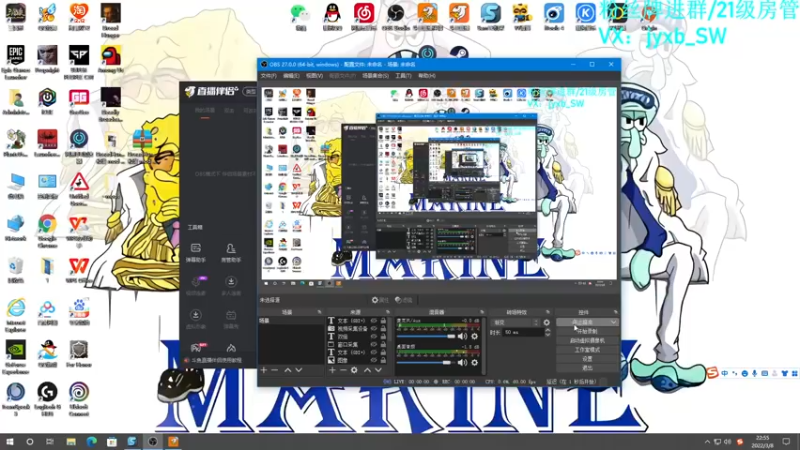The width and height of the screenshot is (800, 450).
Task: Mute the 桌面音频 audio channel
Action: 462,362
